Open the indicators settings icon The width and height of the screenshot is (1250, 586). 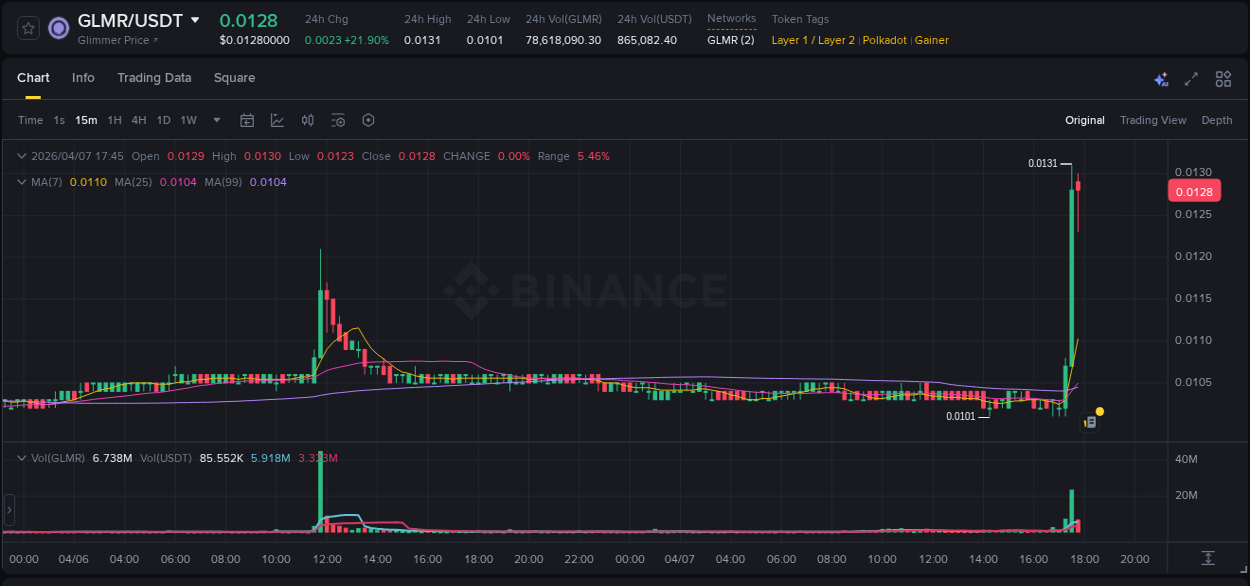point(337,120)
